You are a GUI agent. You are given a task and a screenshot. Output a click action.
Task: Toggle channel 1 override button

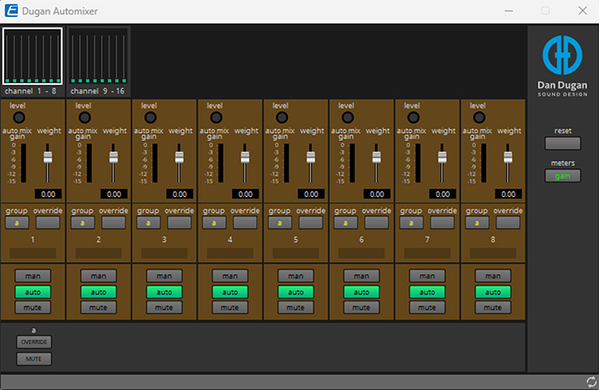tap(48, 223)
